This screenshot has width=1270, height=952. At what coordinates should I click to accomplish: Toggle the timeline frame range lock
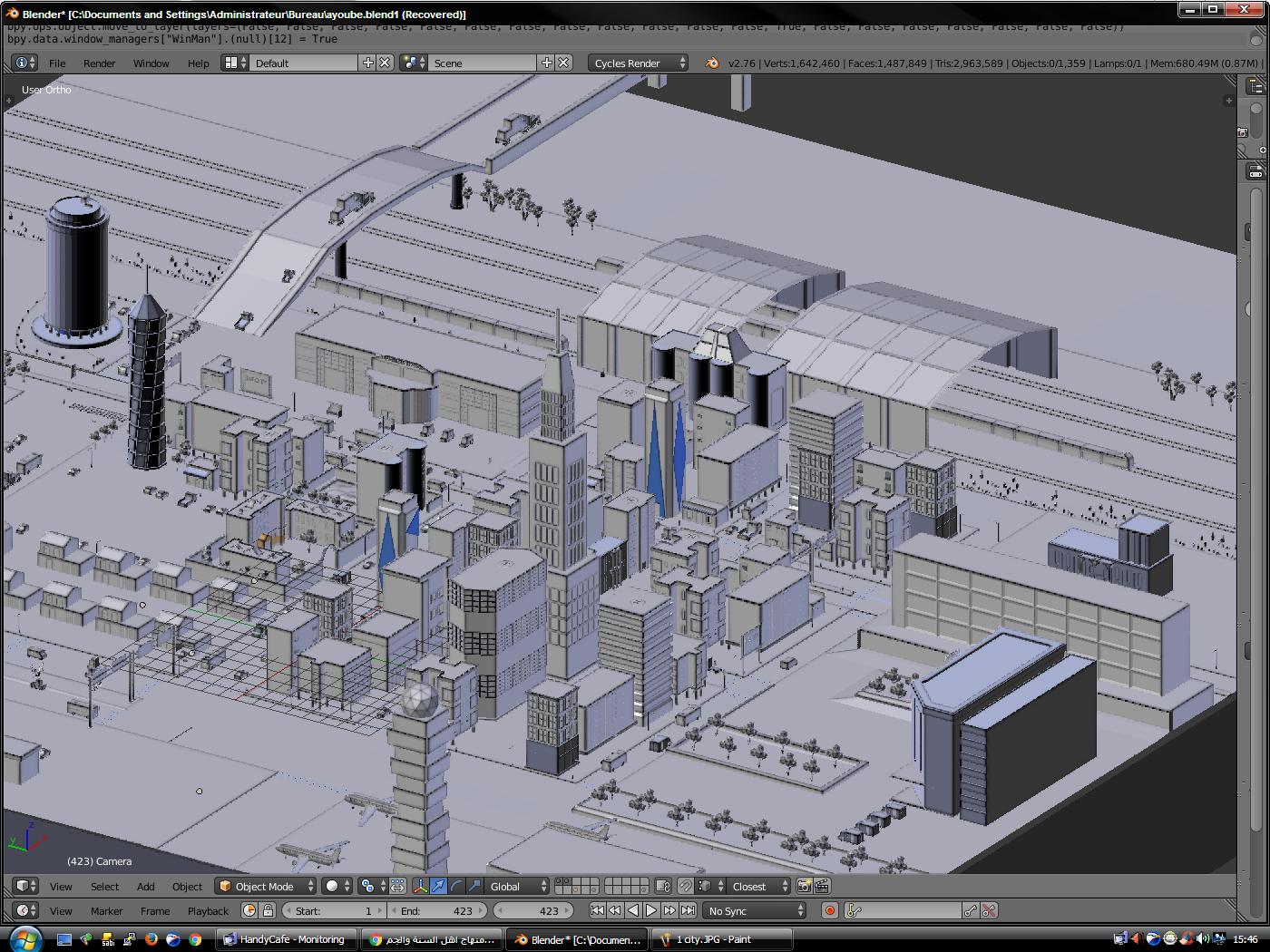pos(268,910)
